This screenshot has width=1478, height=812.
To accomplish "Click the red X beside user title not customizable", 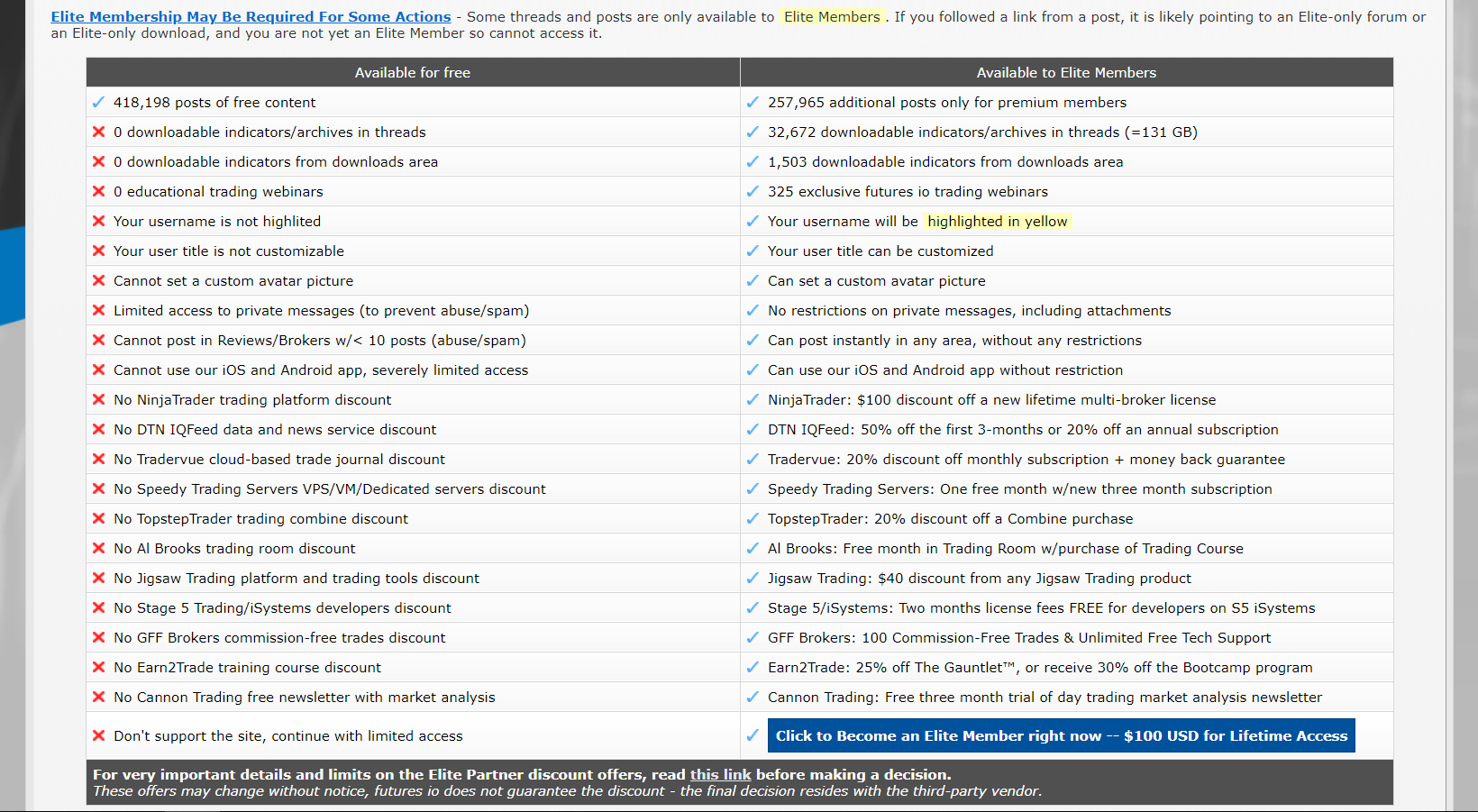I will (99, 251).
